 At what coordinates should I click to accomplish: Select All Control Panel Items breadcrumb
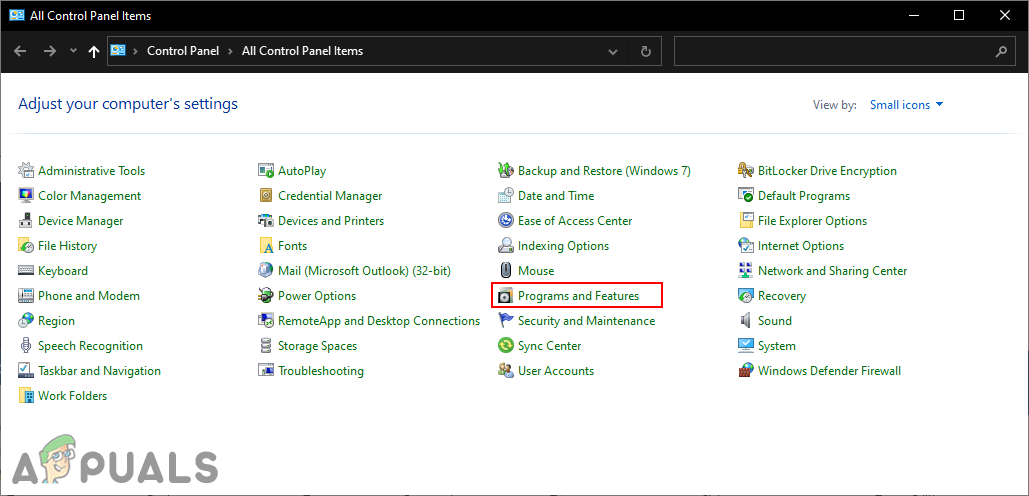(x=302, y=51)
